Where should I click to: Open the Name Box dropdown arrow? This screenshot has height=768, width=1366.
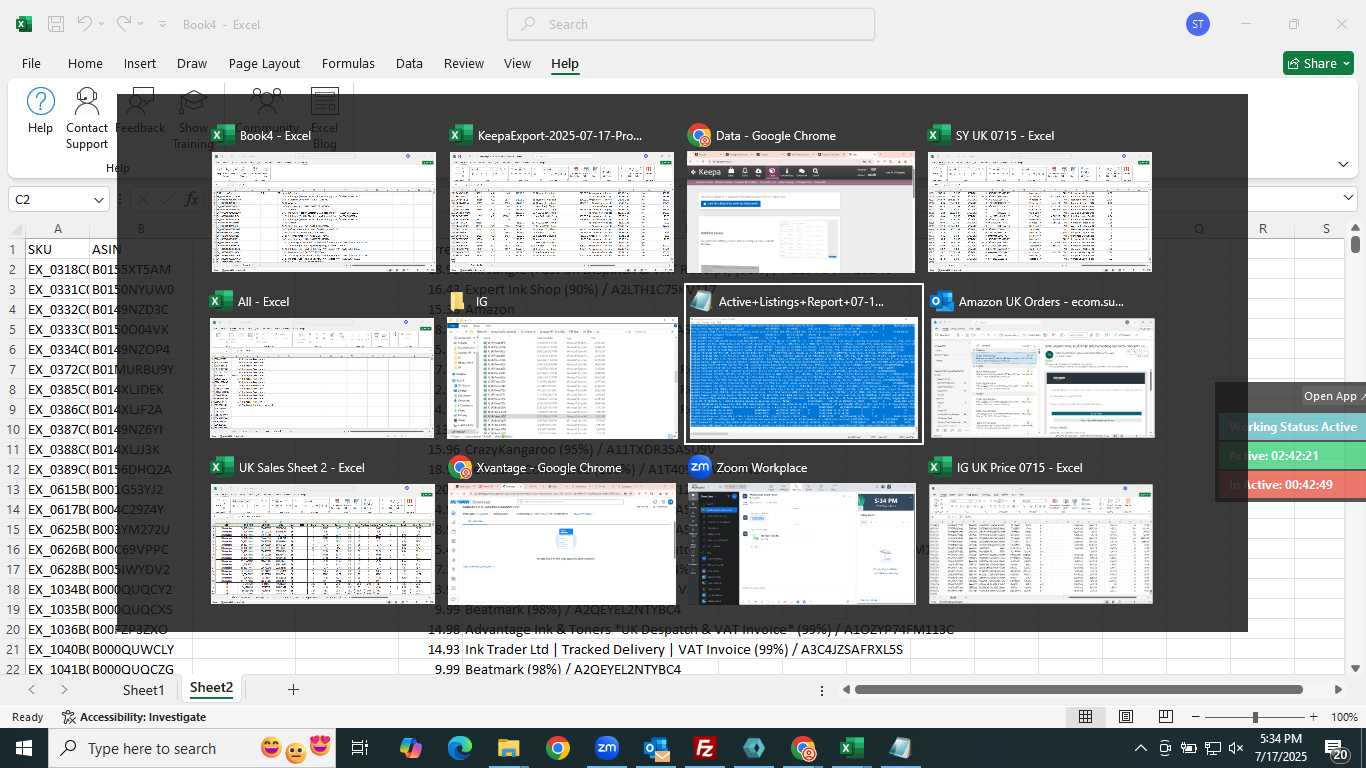tap(98, 200)
